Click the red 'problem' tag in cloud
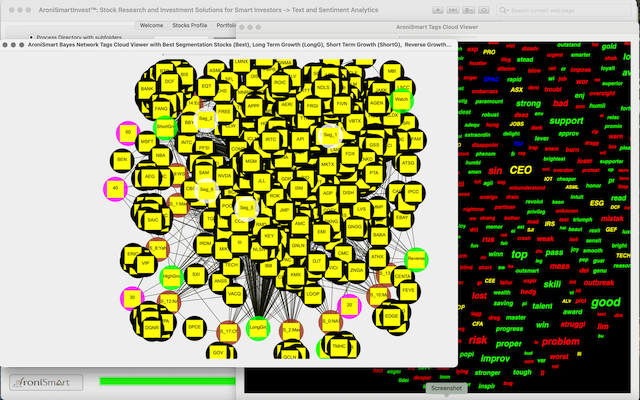640x400 pixels. coord(560,342)
